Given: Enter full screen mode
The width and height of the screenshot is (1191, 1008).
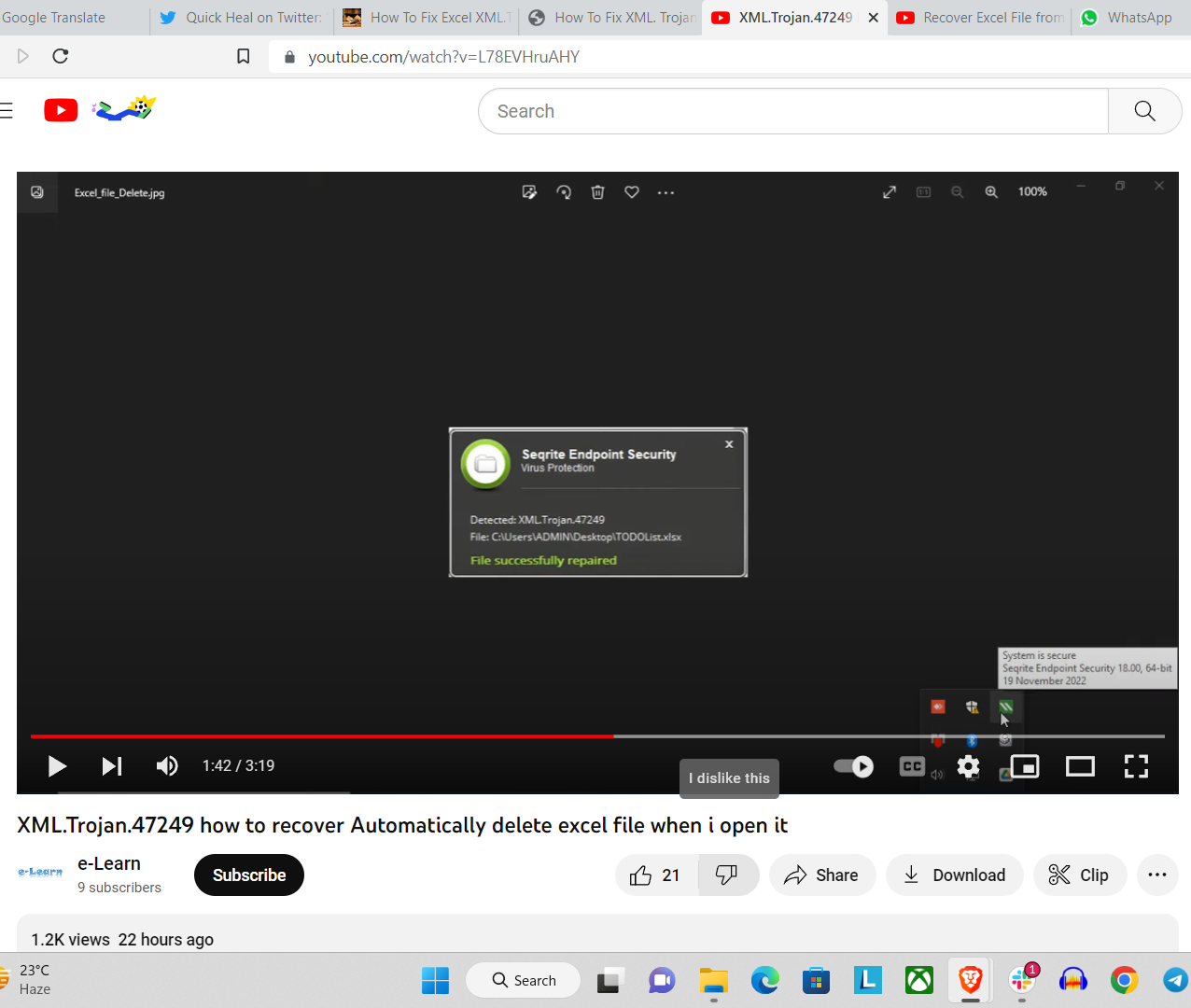Looking at the screenshot, I should tap(1136, 766).
